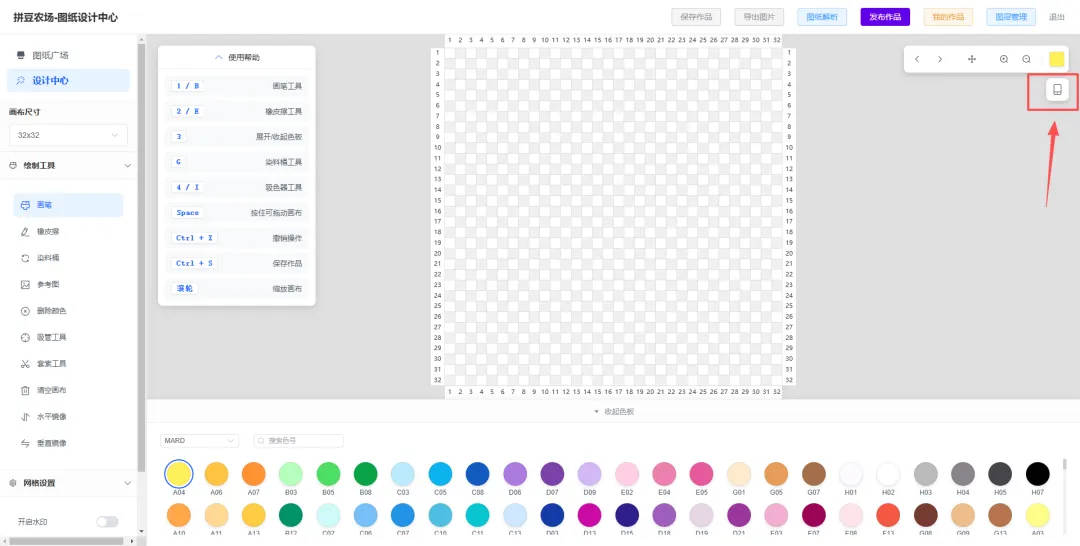This screenshot has width=1080, height=546.
Task: Expand the 网格设置 section
Action: pyautogui.click(x=68, y=483)
